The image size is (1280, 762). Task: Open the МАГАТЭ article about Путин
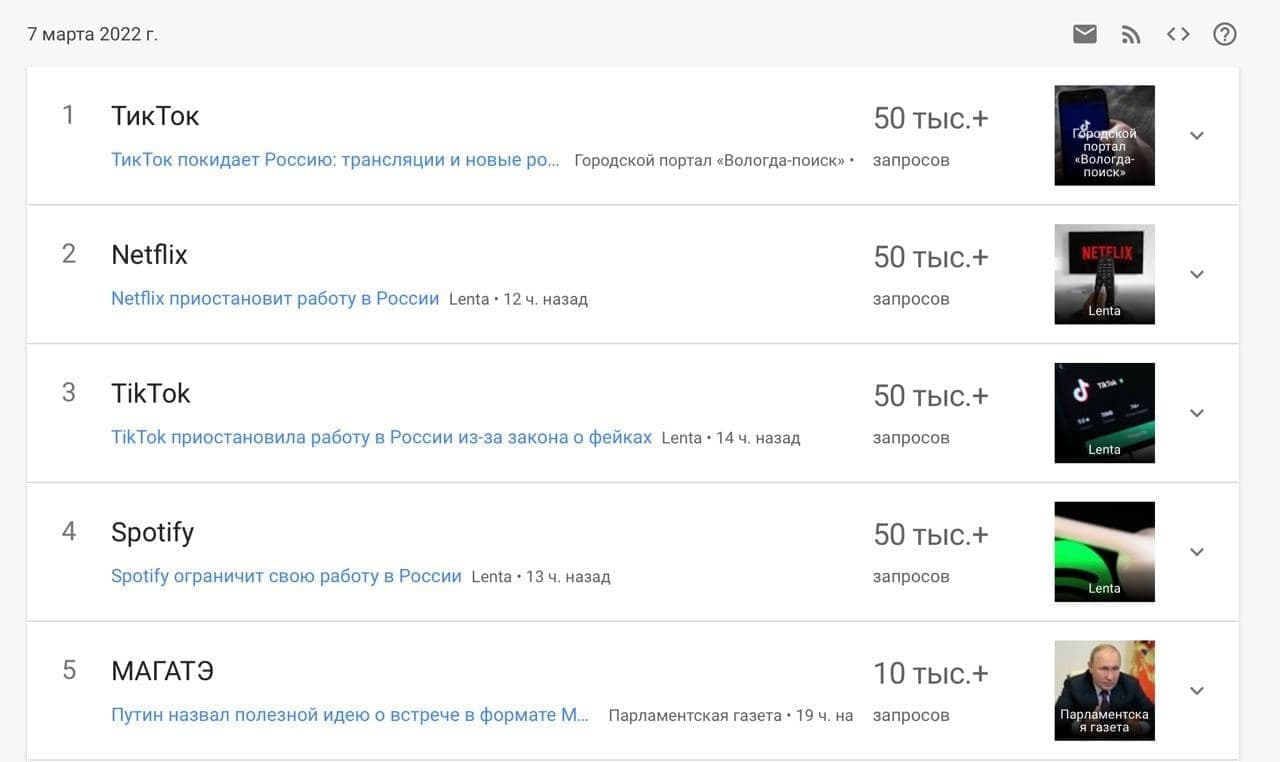[x=350, y=714]
